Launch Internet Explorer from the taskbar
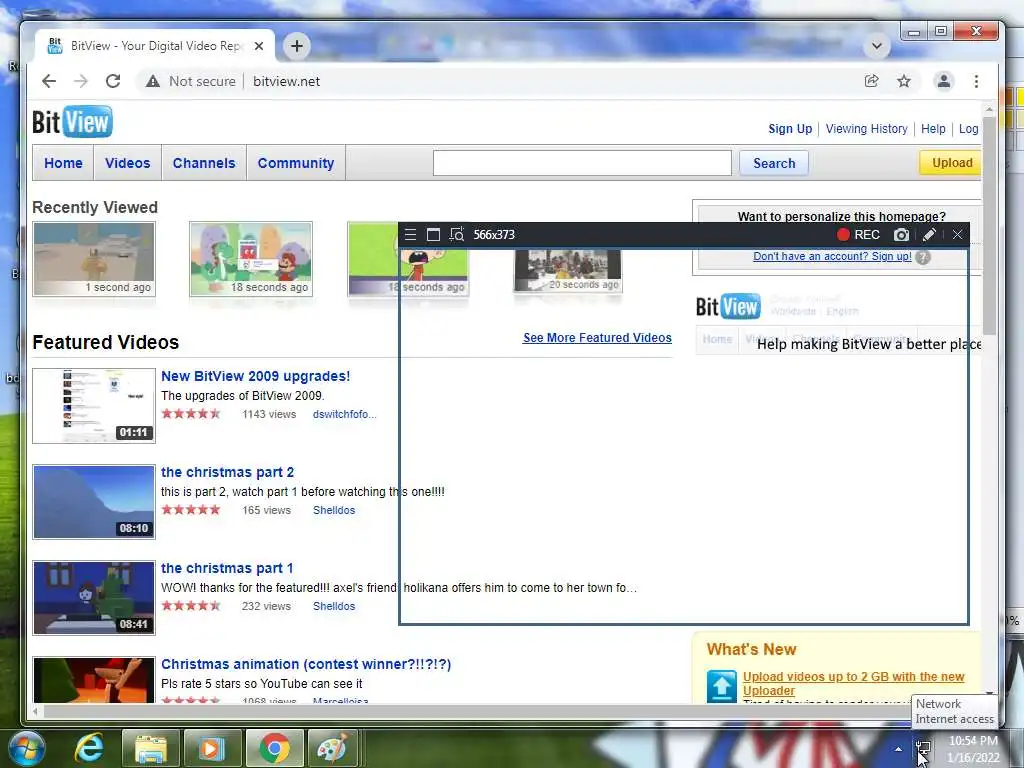 (x=89, y=748)
